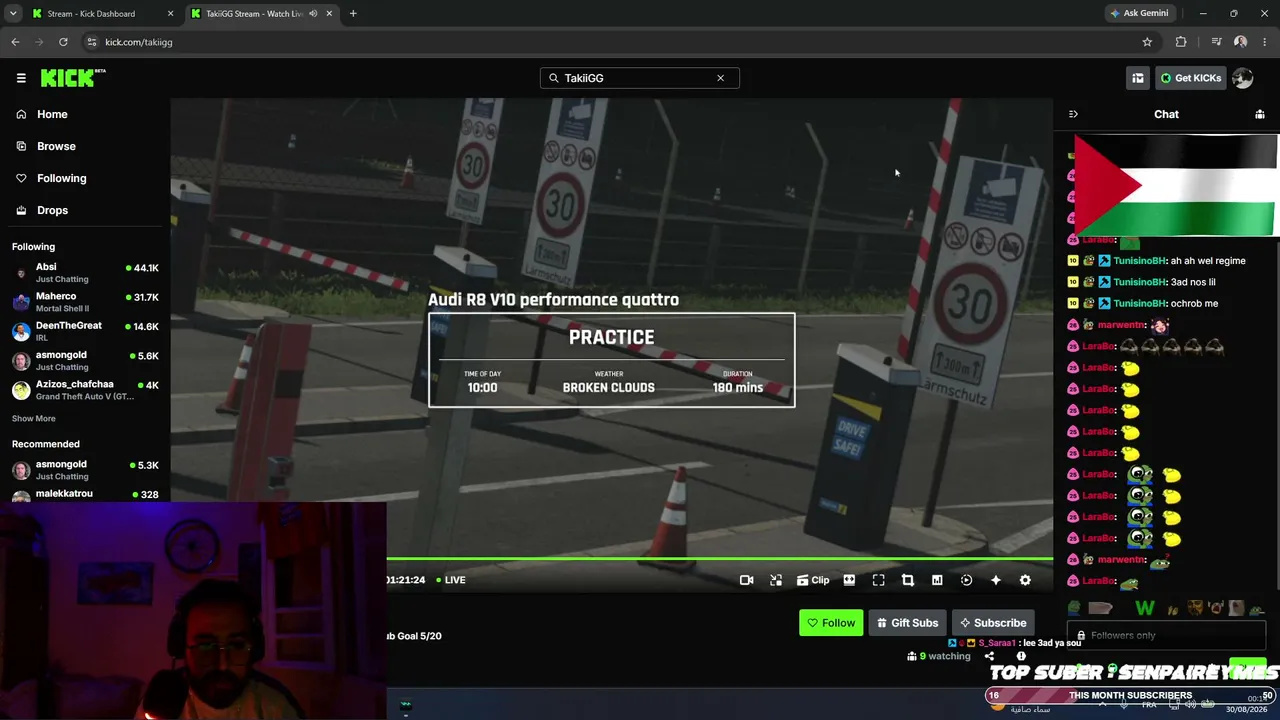
Task: Open Maherco's Mortal Shell II stream
Action: (x=85, y=302)
